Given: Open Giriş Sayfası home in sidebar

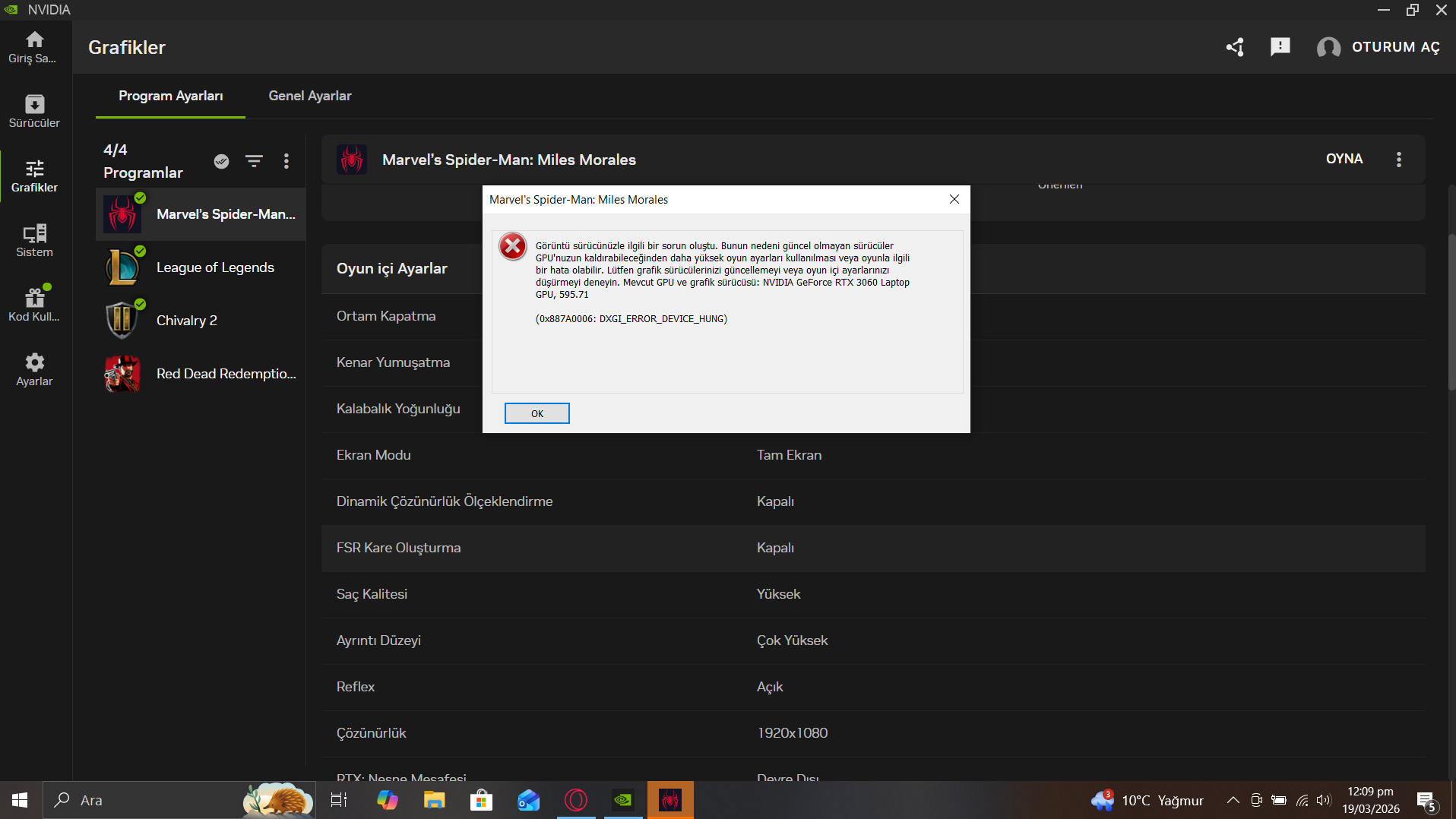Looking at the screenshot, I should (34, 47).
